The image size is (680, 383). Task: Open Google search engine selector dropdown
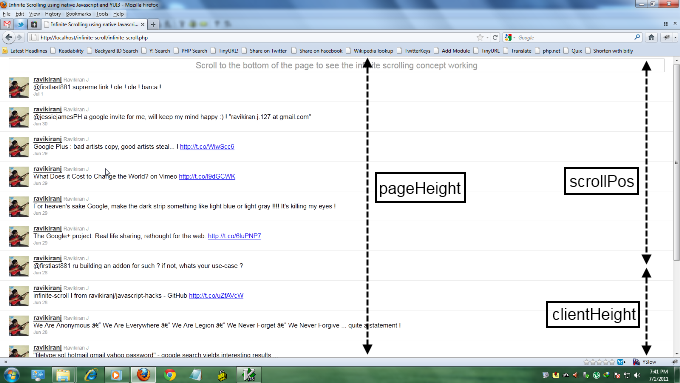point(510,37)
